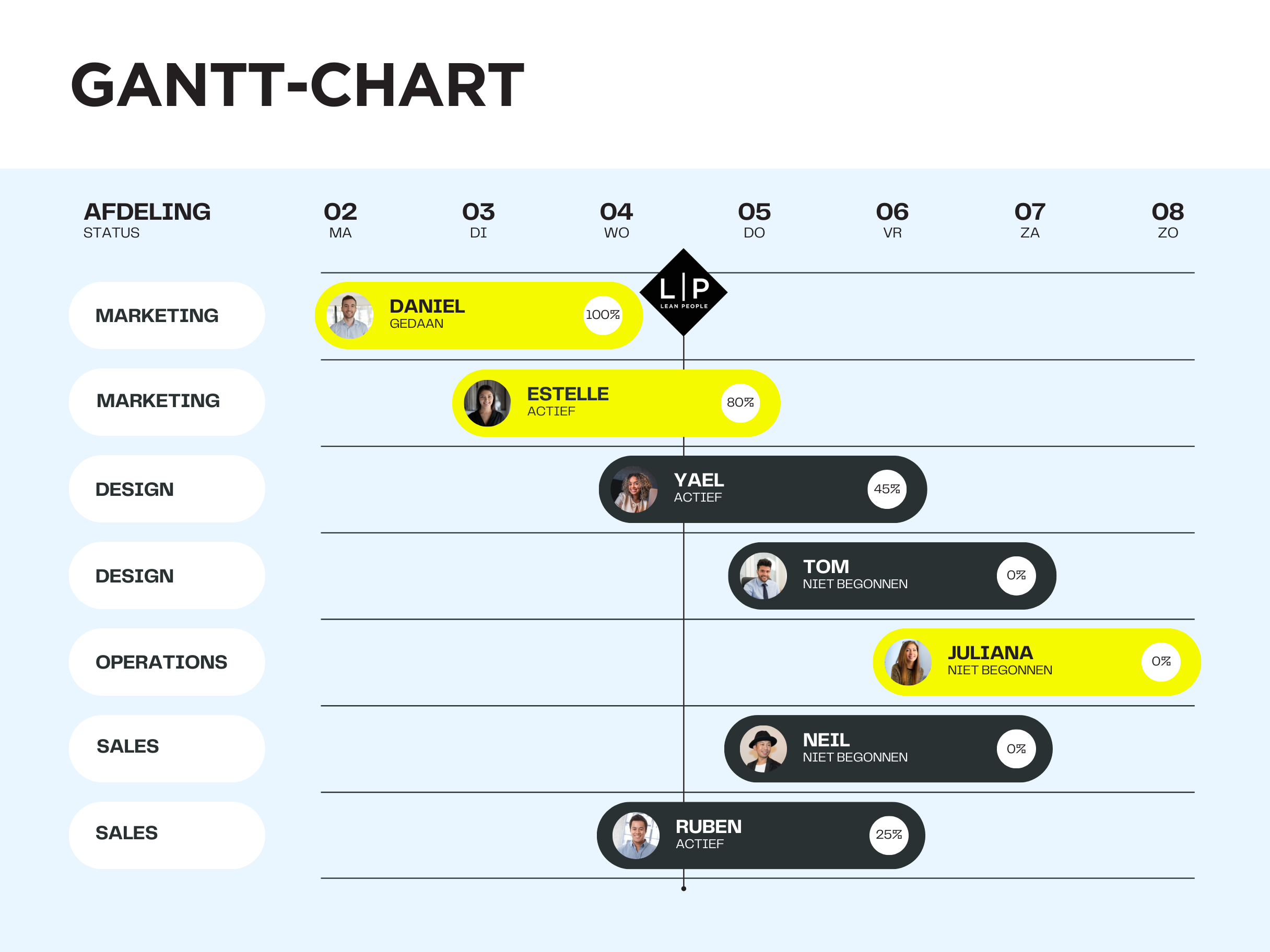
Task: Select Yael's profile photo
Action: coord(634,490)
